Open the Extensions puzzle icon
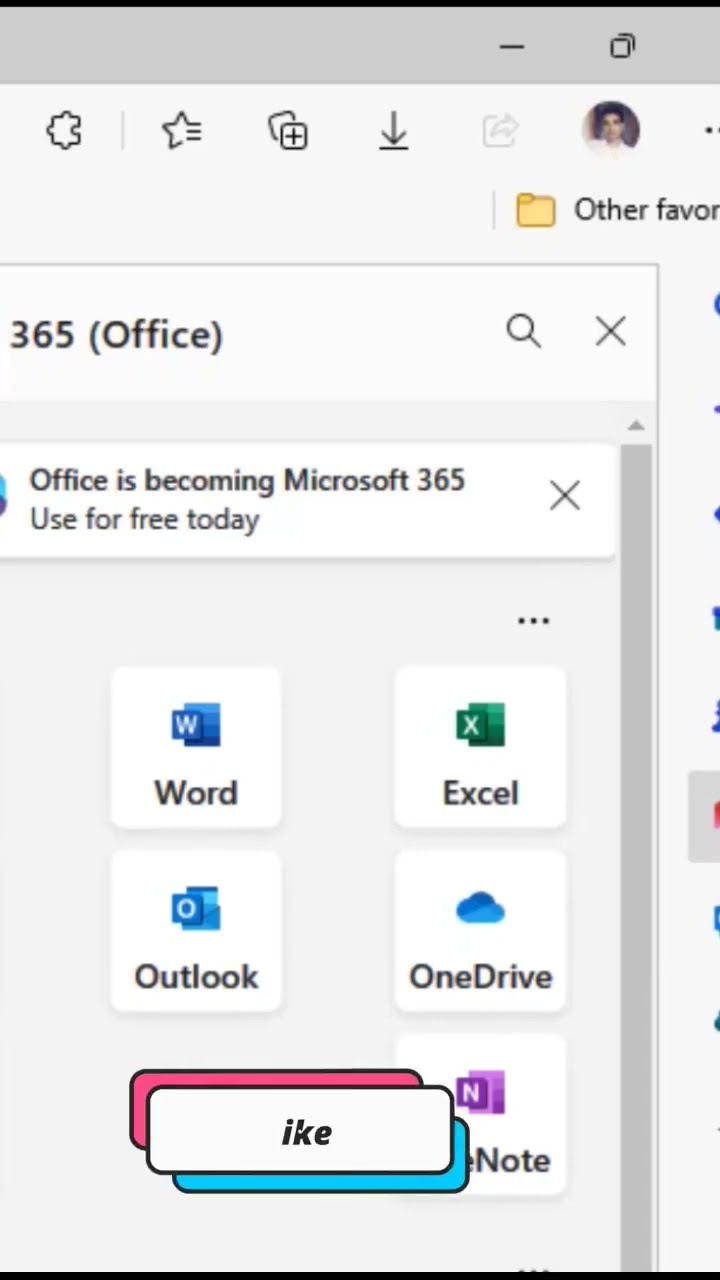 point(64,131)
